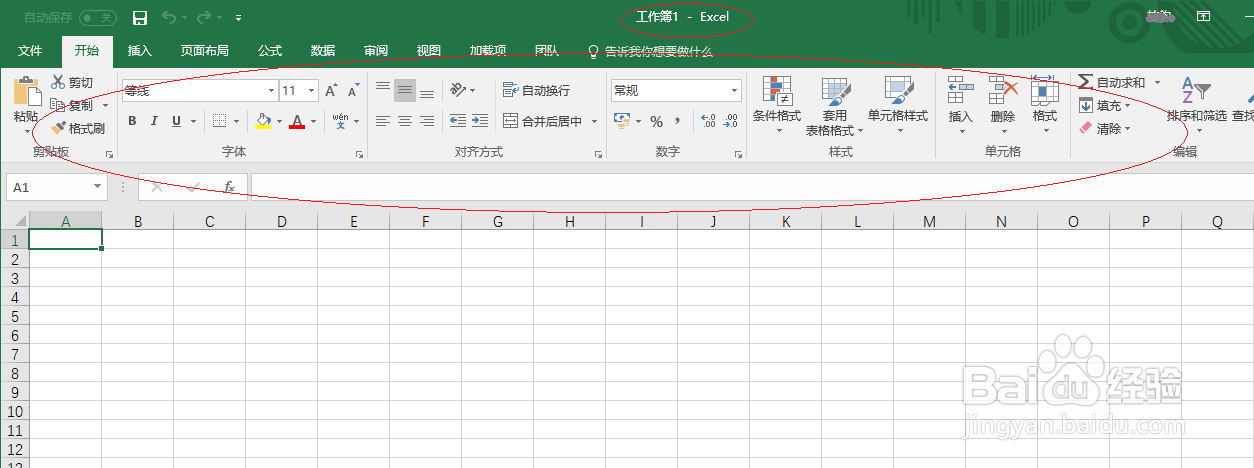Click Cut (剪切) scissors icon
This screenshot has height=468, width=1254.
[58, 82]
